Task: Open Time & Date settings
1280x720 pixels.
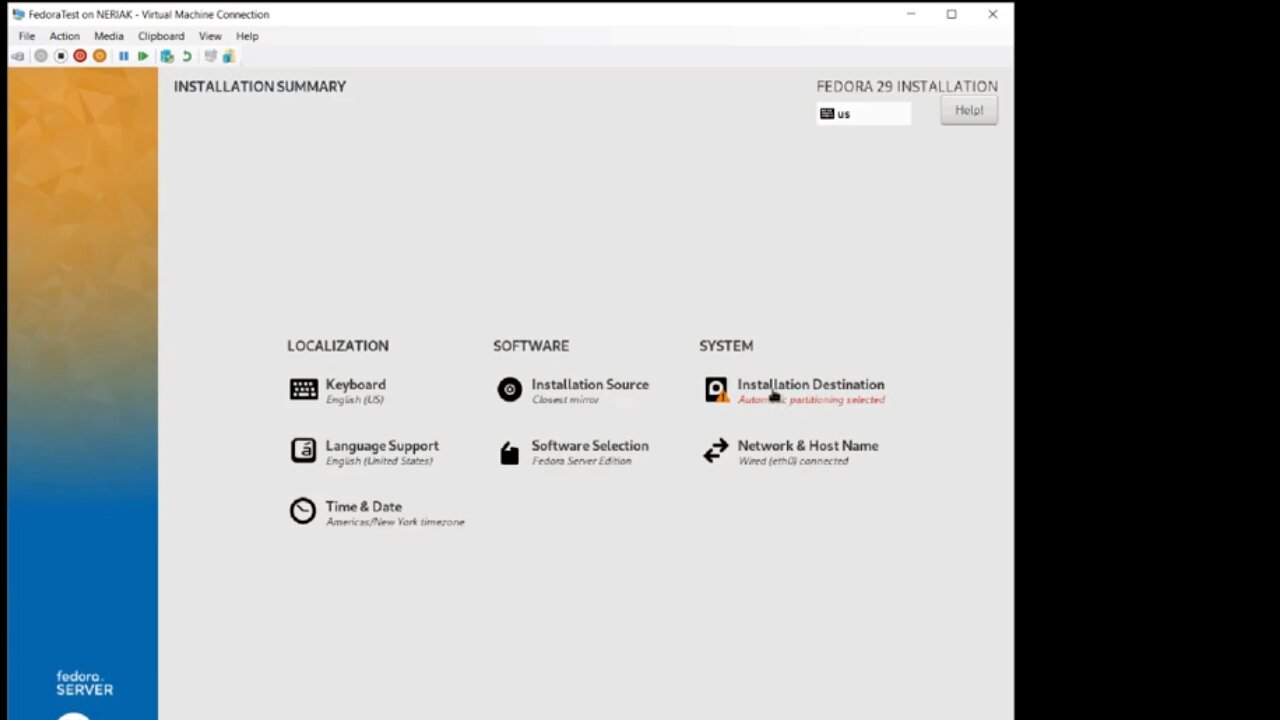Action: point(363,507)
